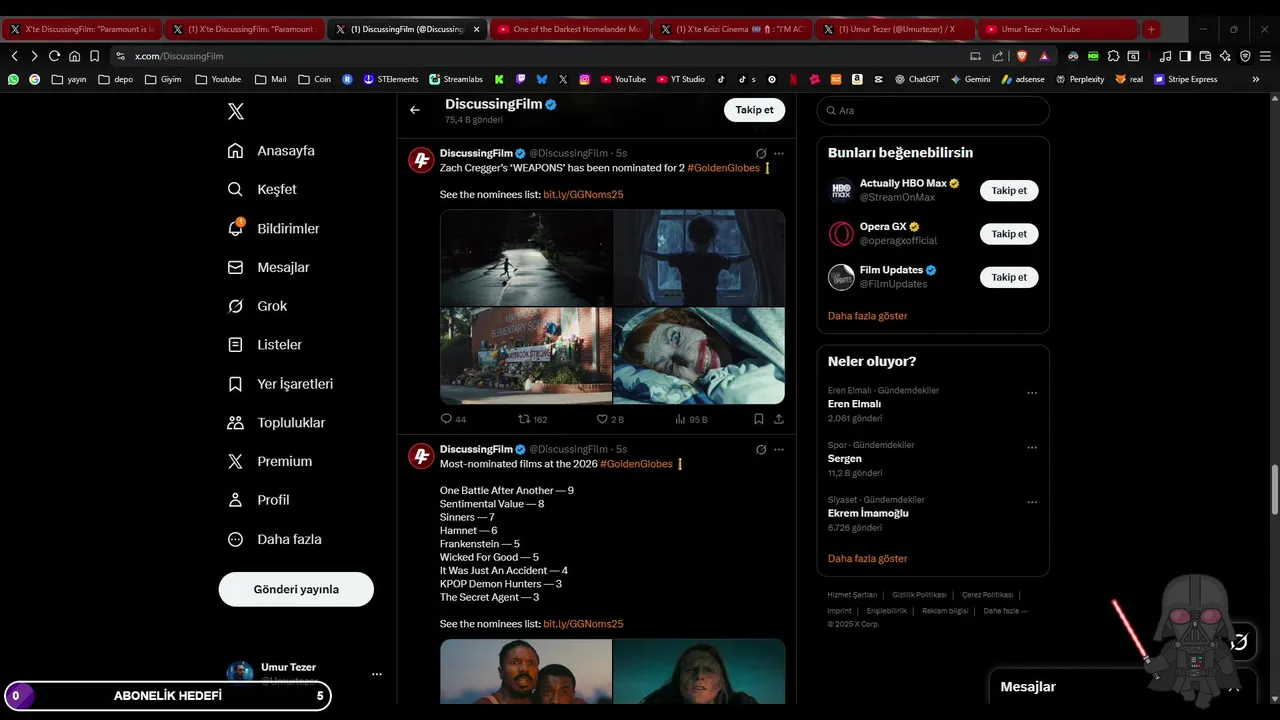
Task: Show more bookmarks with the overflow chevron
Action: click(1256, 79)
